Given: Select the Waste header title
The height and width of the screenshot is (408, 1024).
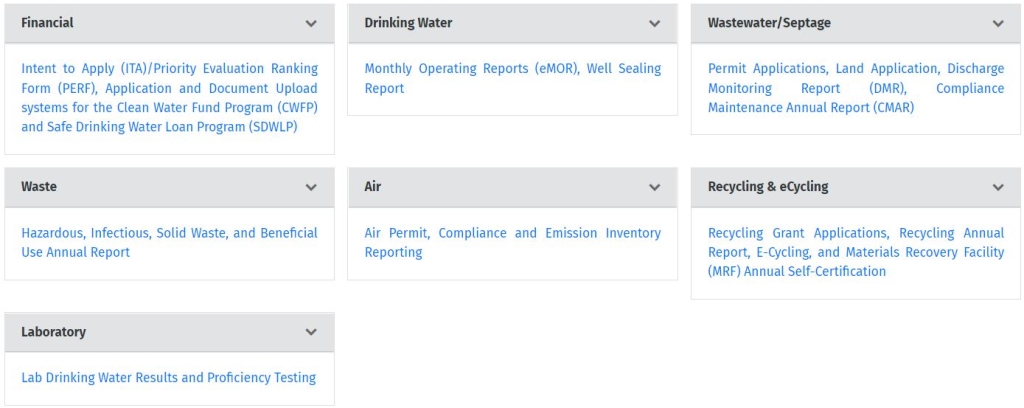Looking at the screenshot, I should pyautogui.click(x=39, y=187).
